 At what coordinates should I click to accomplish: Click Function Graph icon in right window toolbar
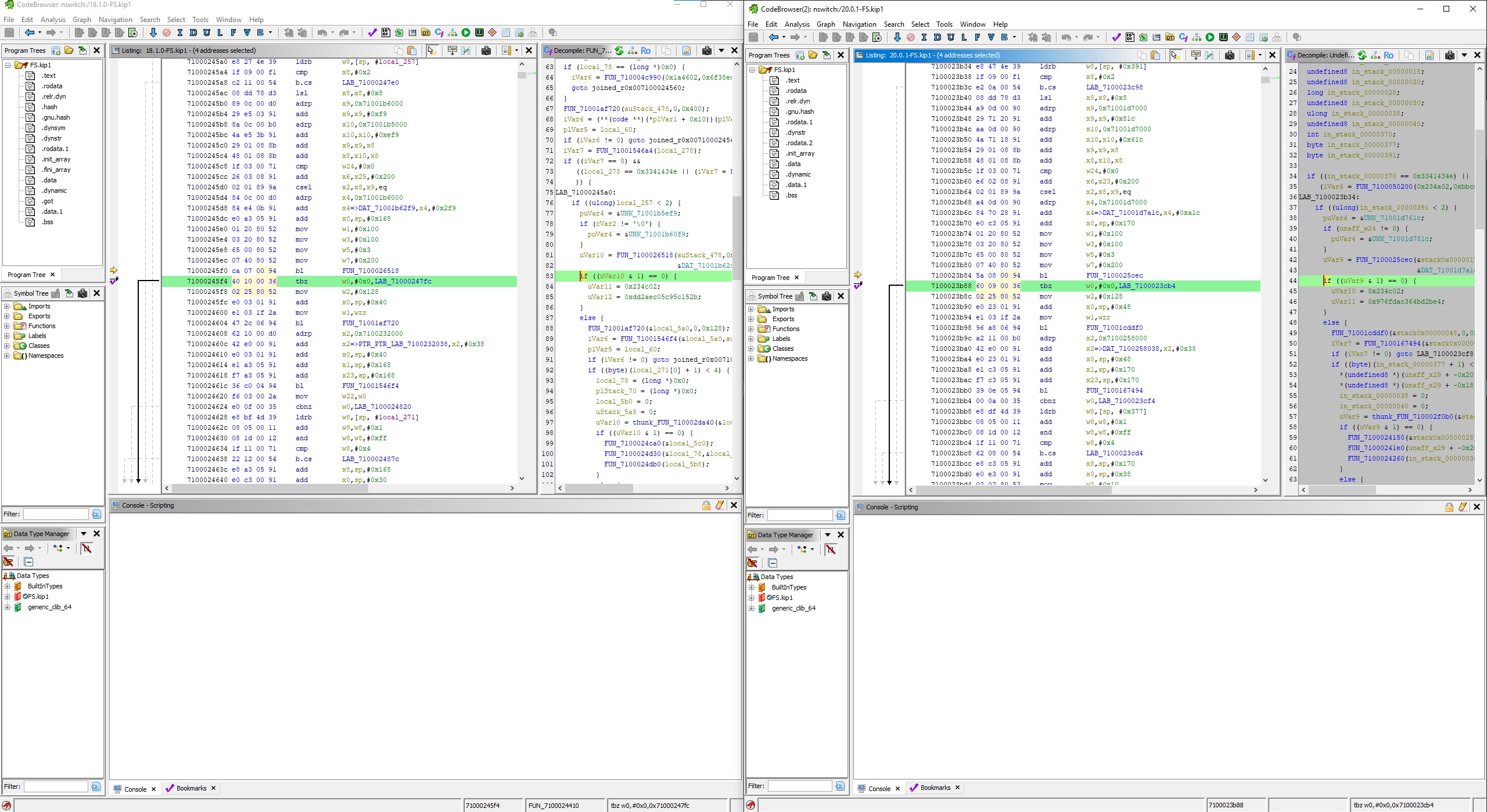point(1197,37)
